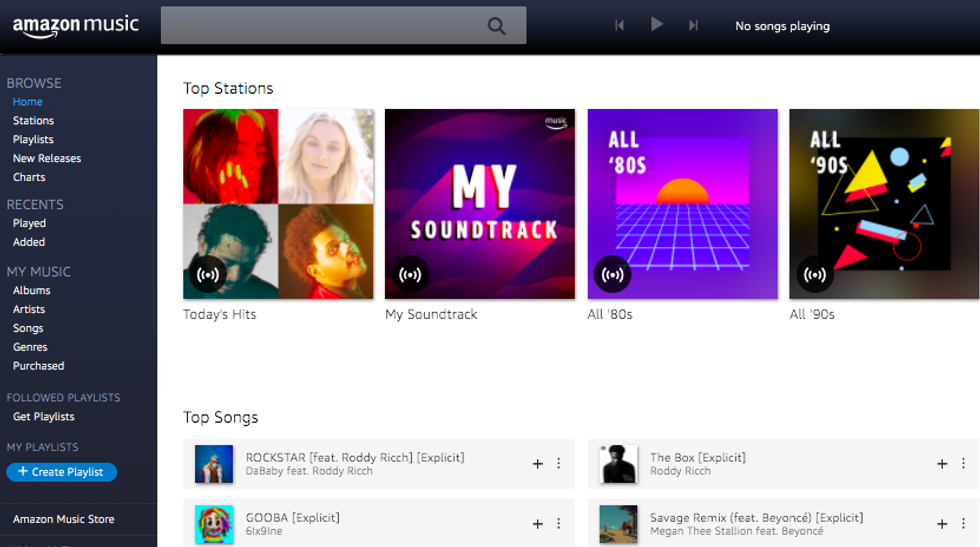Add GOOBA song with plus icon

(x=538, y=524)
